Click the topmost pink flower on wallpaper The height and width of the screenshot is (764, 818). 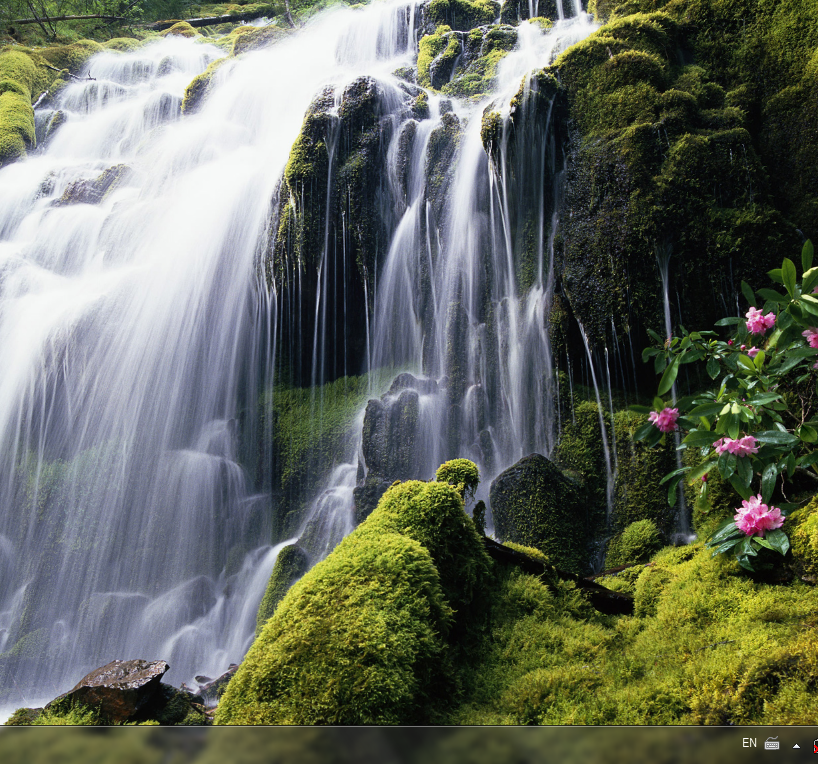coord(759,321)
